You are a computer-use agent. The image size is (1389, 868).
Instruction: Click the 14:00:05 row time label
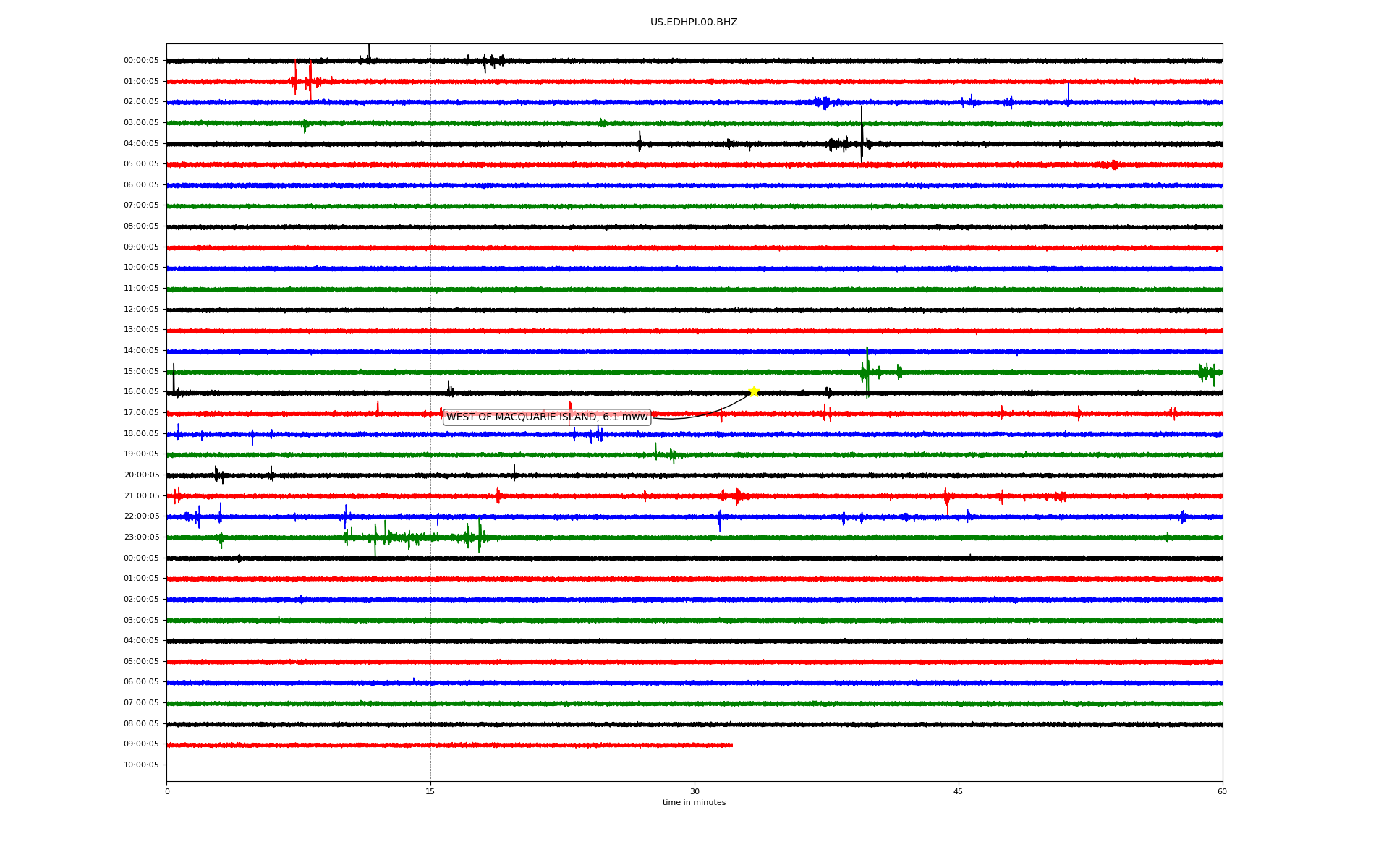pos(141,351)
